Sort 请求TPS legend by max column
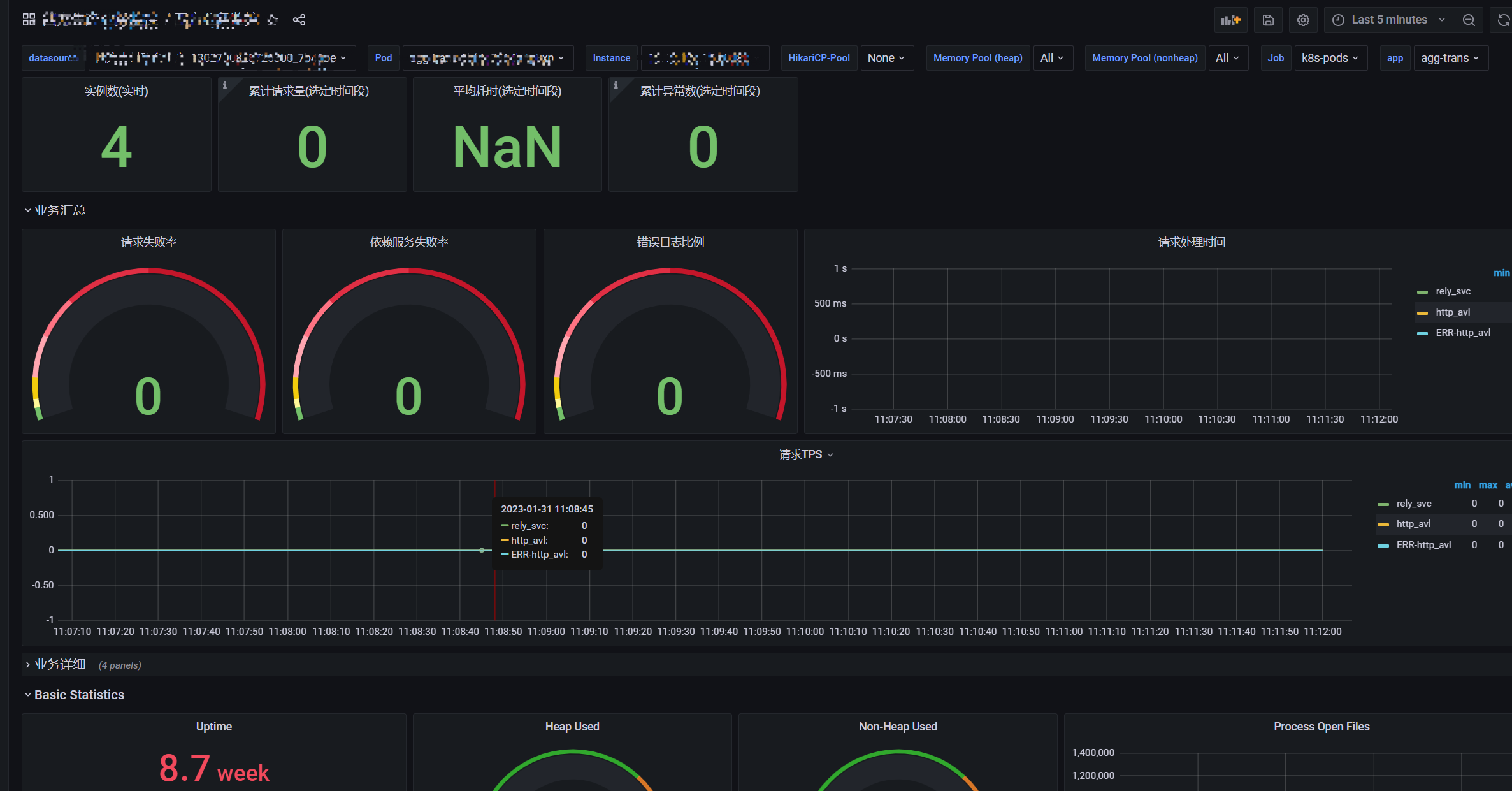1512x791 pixels. pos(1488,485)
